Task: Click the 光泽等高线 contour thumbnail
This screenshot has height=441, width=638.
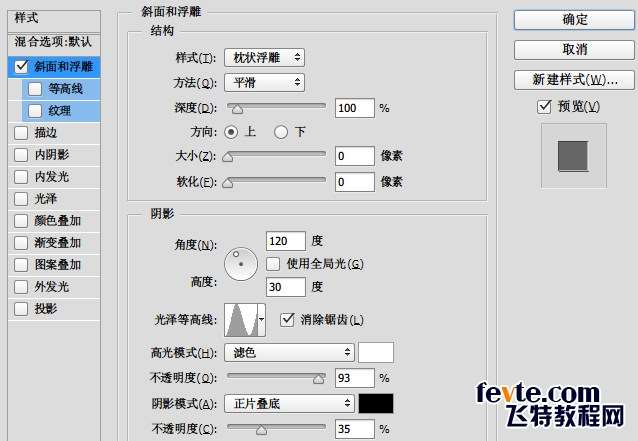Action: (242, 320)
